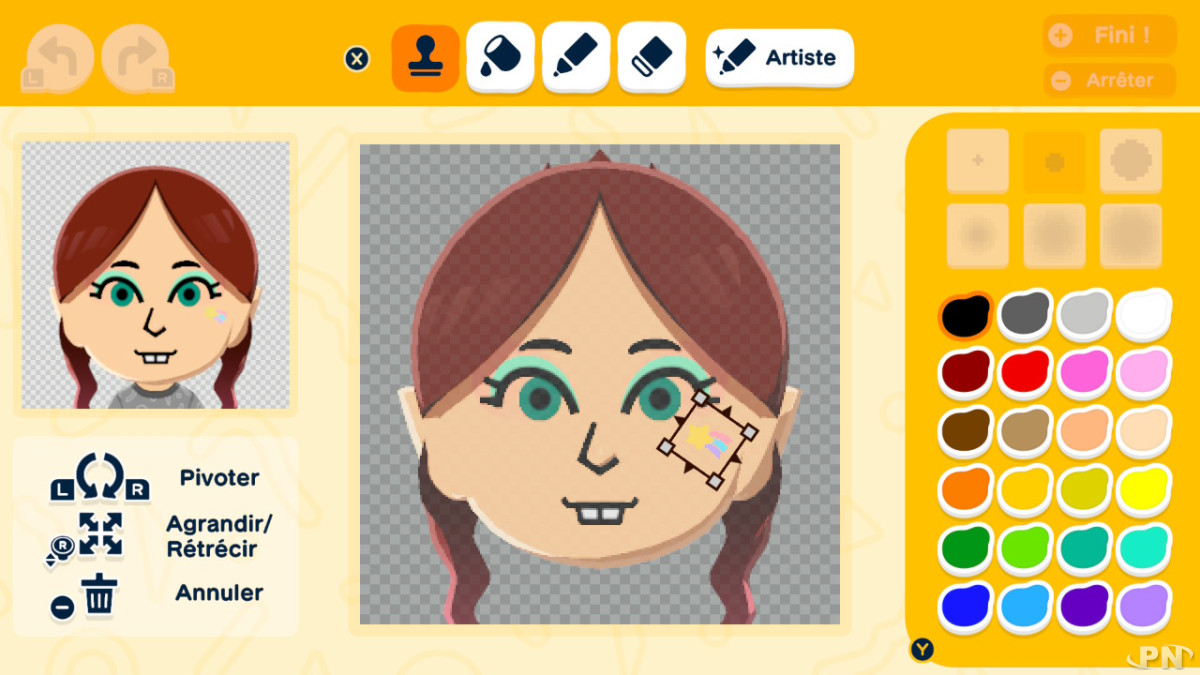Click the Annuler trash can icon
Viewport: 1200px width, 675px height.
point(100,595)
